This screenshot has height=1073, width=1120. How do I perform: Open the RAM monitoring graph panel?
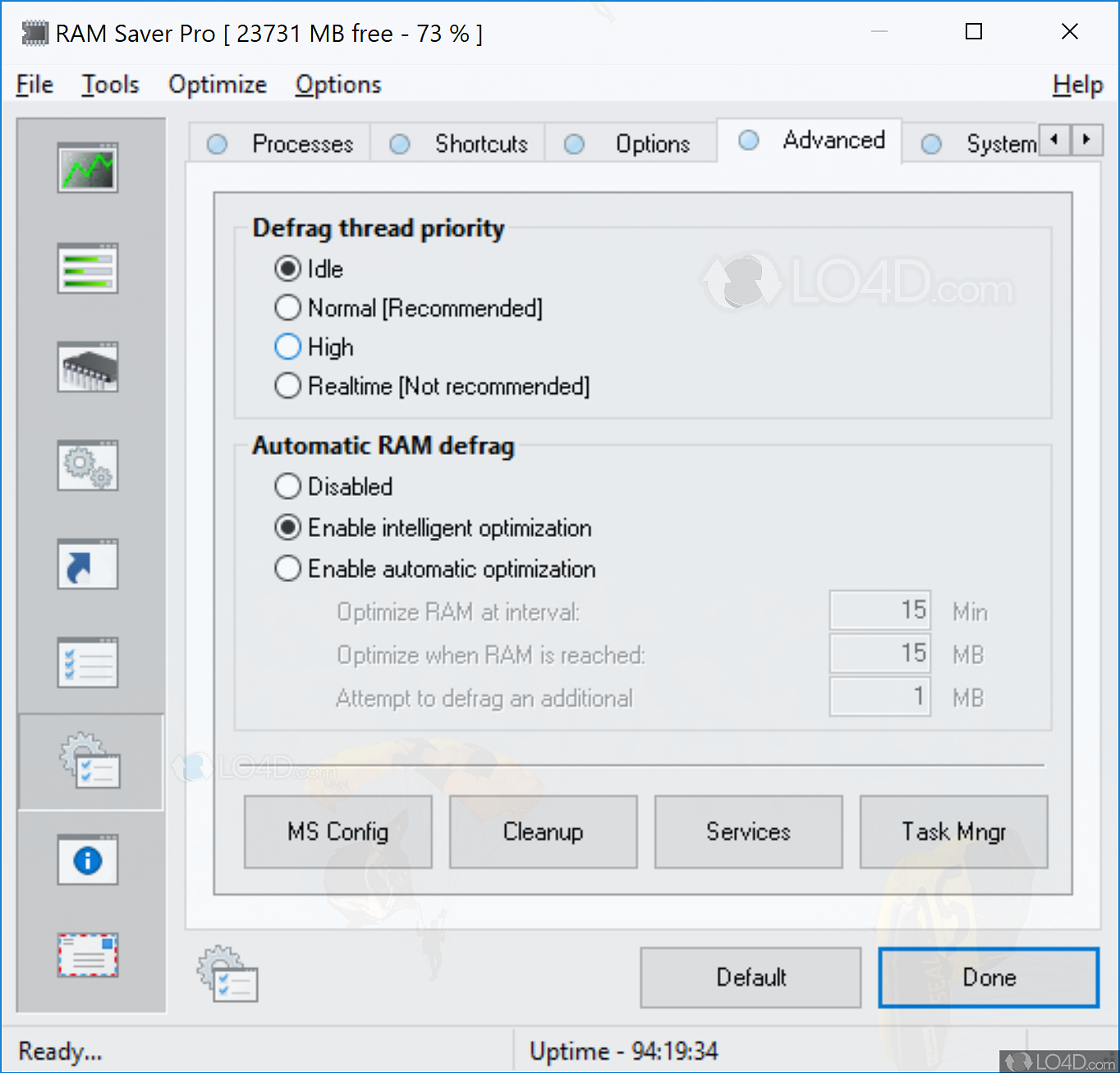point(87,168)
